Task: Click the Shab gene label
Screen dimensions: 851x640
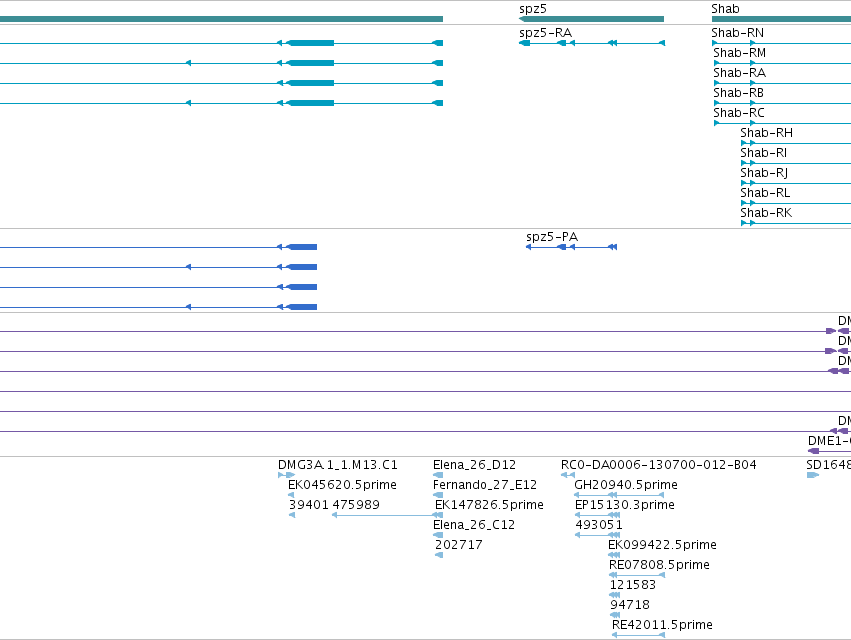Action: click(725, 9)
